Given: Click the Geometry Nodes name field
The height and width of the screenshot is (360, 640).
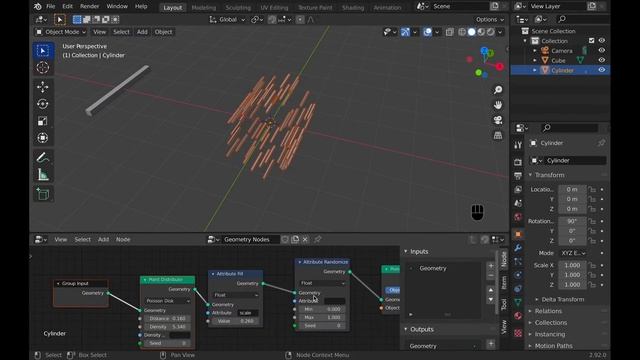Looking at the screenshot, I should point(251,240).
